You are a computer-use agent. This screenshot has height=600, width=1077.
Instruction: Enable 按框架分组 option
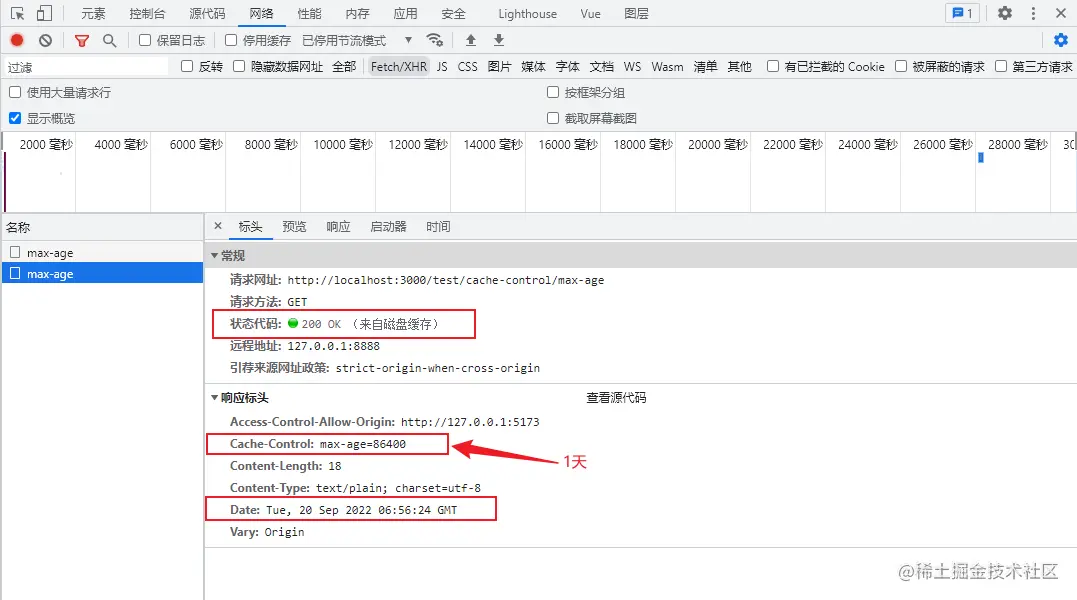click(x=553, y=92)
